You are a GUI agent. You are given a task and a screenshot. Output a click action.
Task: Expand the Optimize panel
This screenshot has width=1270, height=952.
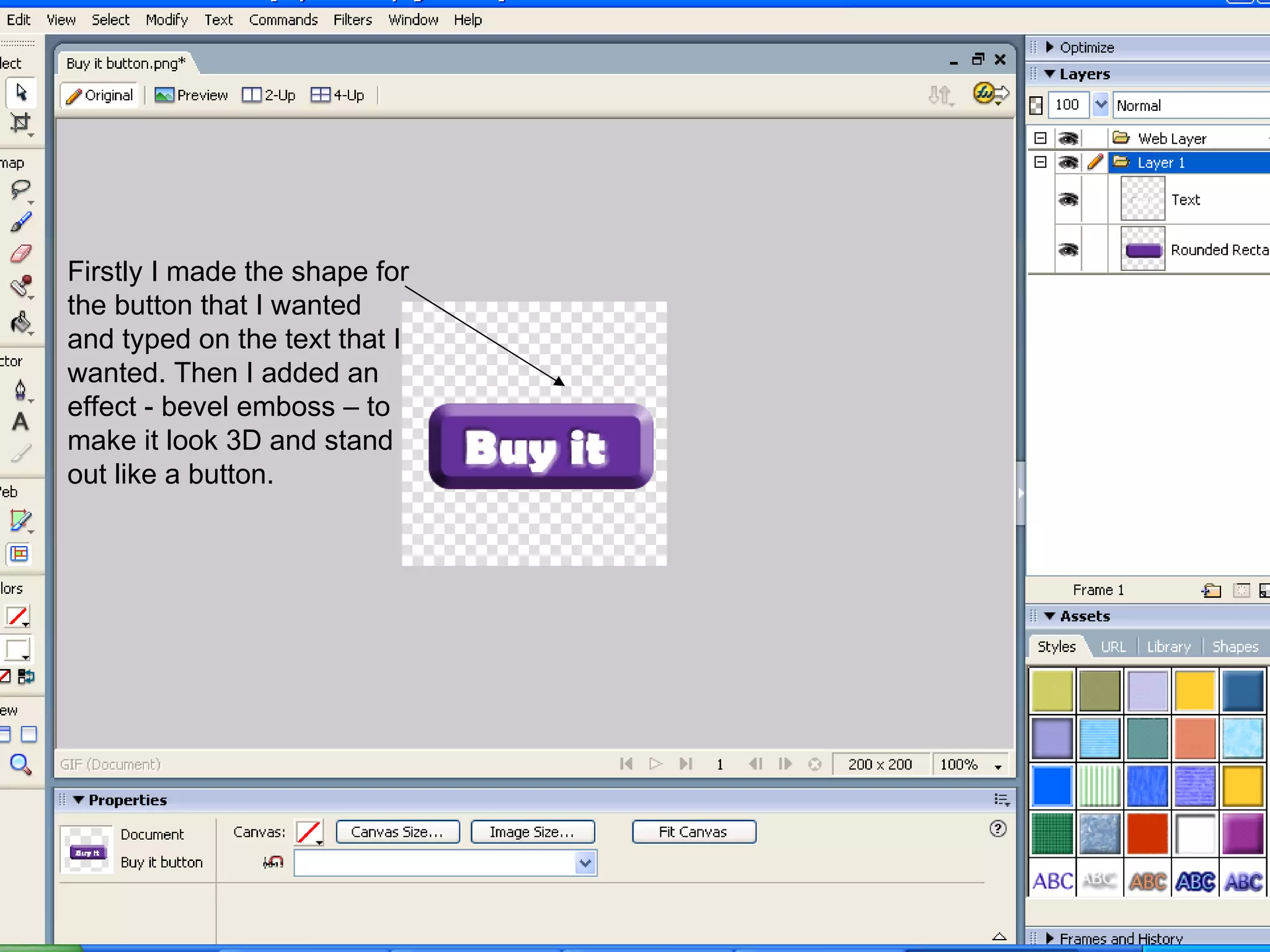pyautogui.click(x=1050, y=47)
